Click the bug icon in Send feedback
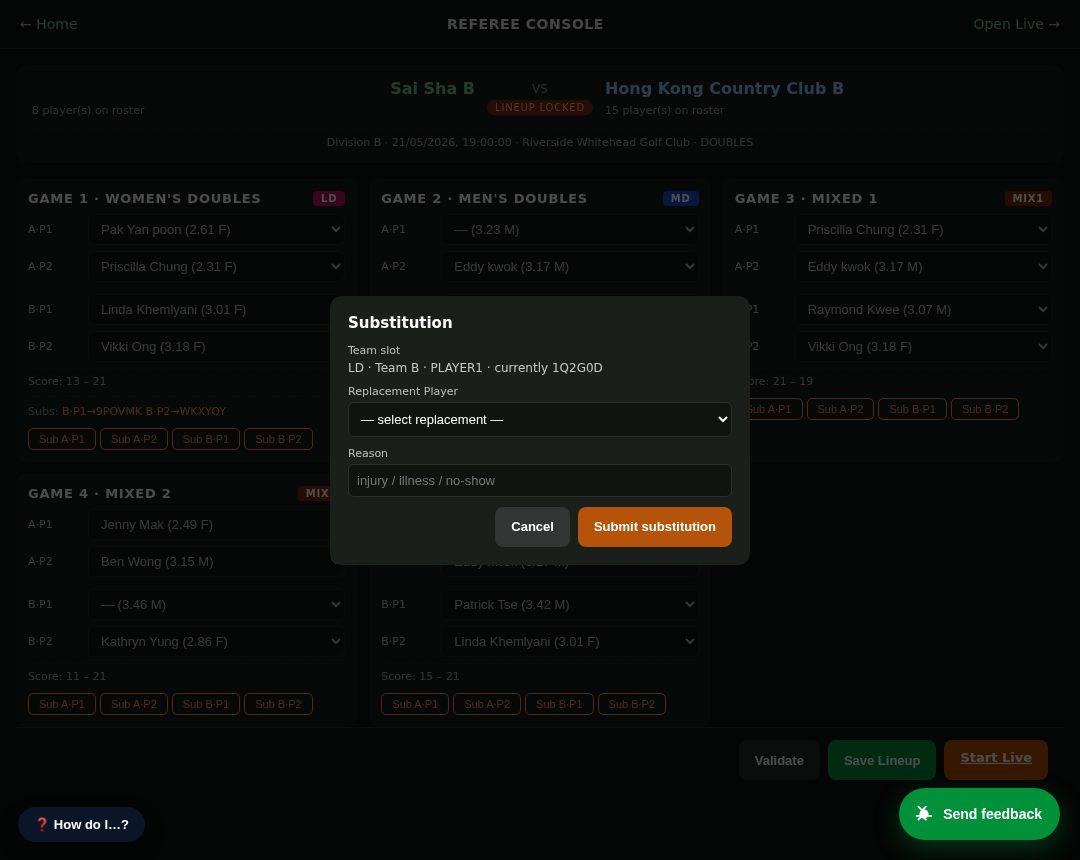Screen dimensions: 1080x860 (x=924, y=814)
